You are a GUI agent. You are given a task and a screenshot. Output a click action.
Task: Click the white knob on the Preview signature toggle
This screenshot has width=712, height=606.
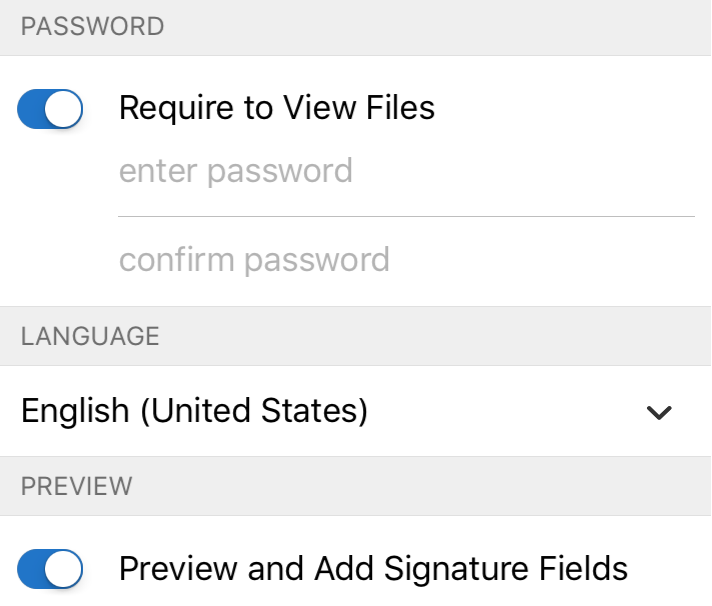(64, 569)
